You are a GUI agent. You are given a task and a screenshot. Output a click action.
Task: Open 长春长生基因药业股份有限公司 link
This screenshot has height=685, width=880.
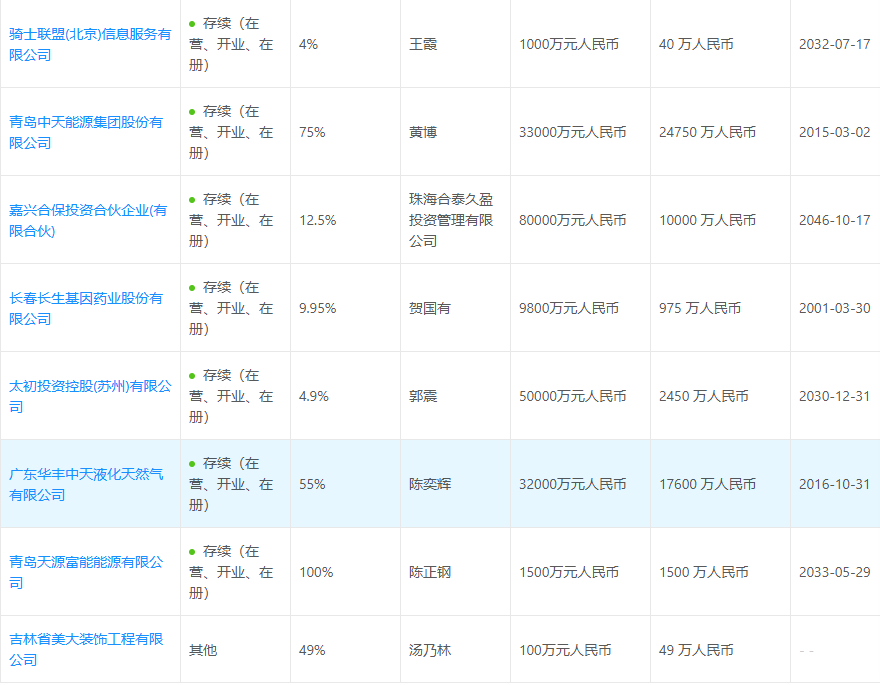(x=86, y=309)
